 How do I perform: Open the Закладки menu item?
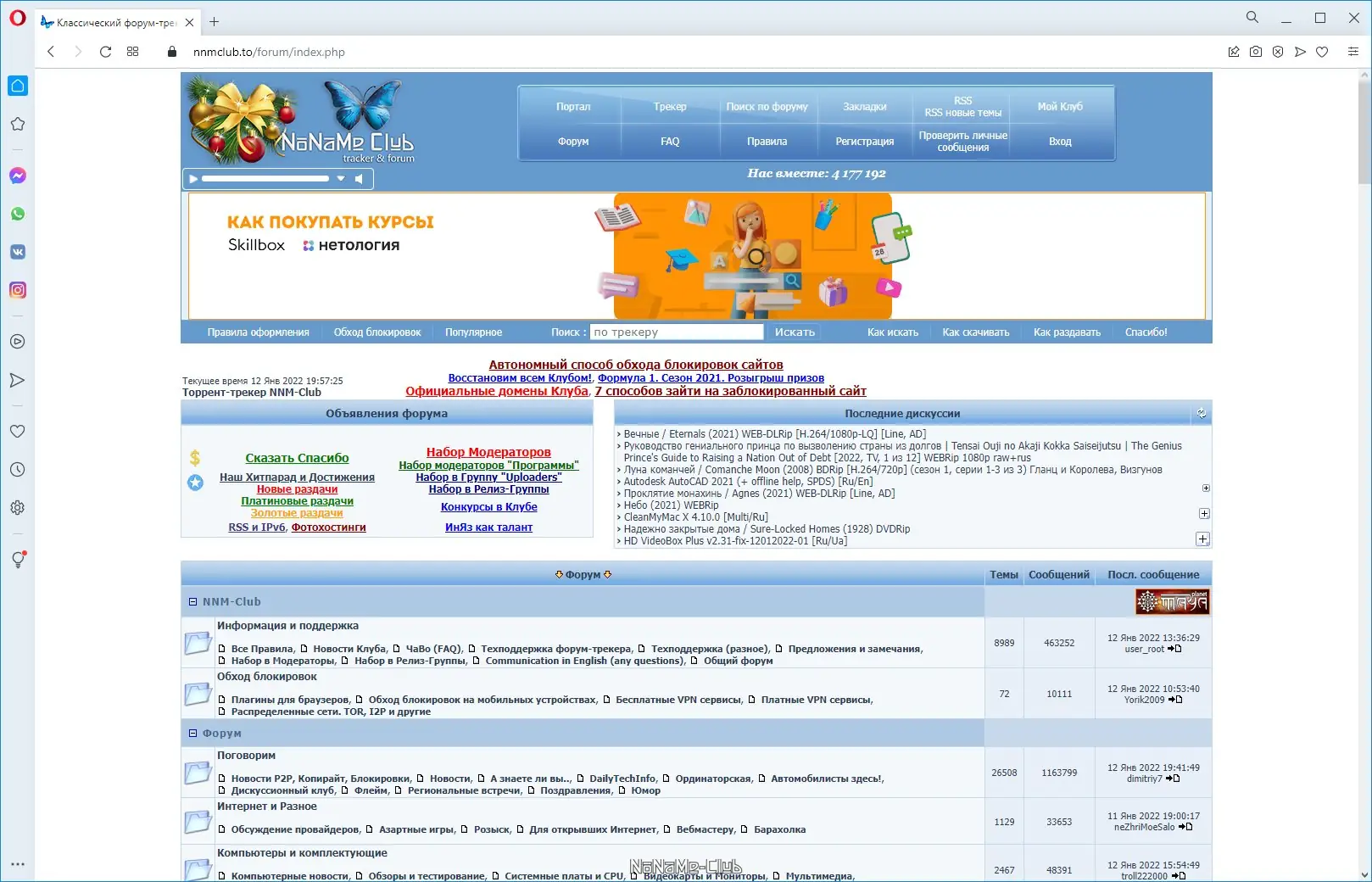point(865,107)
